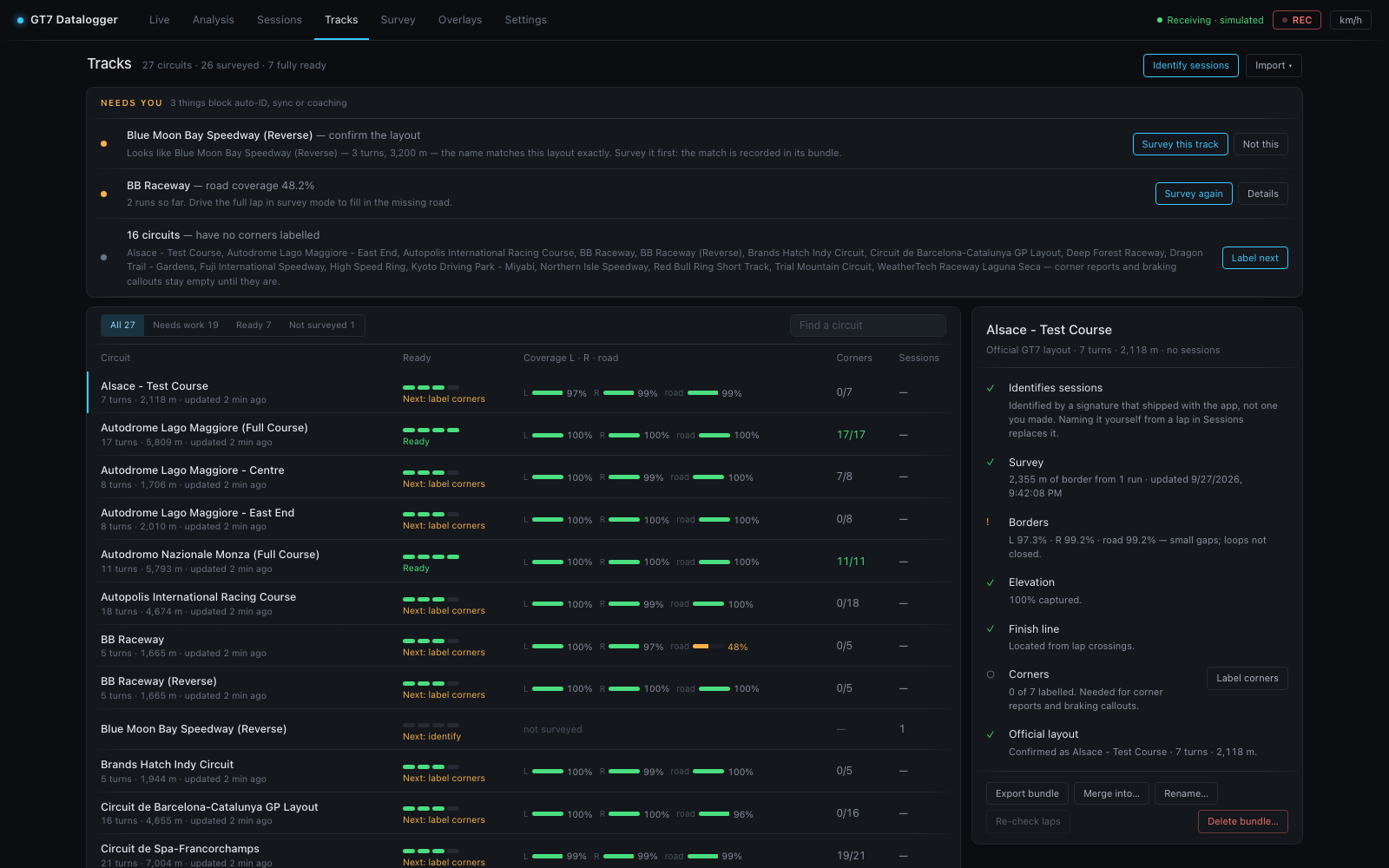Click Label corners in detail panel
This screenshot has height=868, width=1389.
[x=1247, y=678]
